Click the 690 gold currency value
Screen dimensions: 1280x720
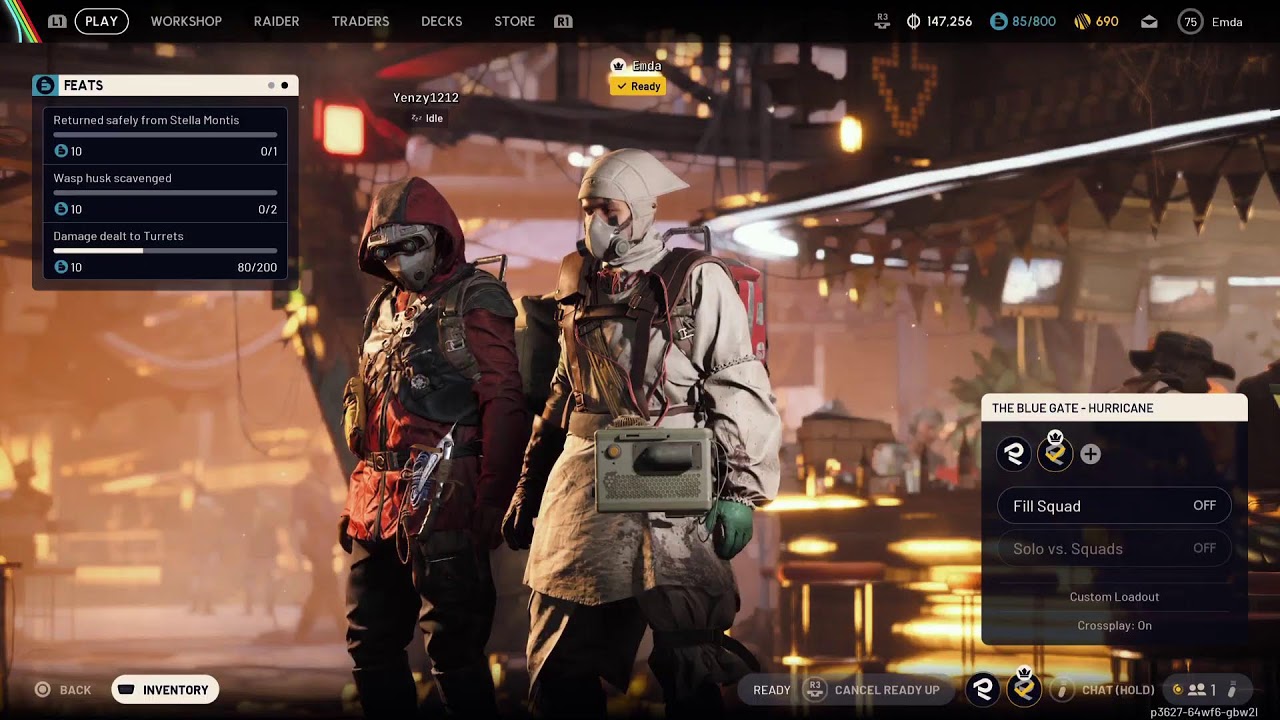pos(1107,21)
